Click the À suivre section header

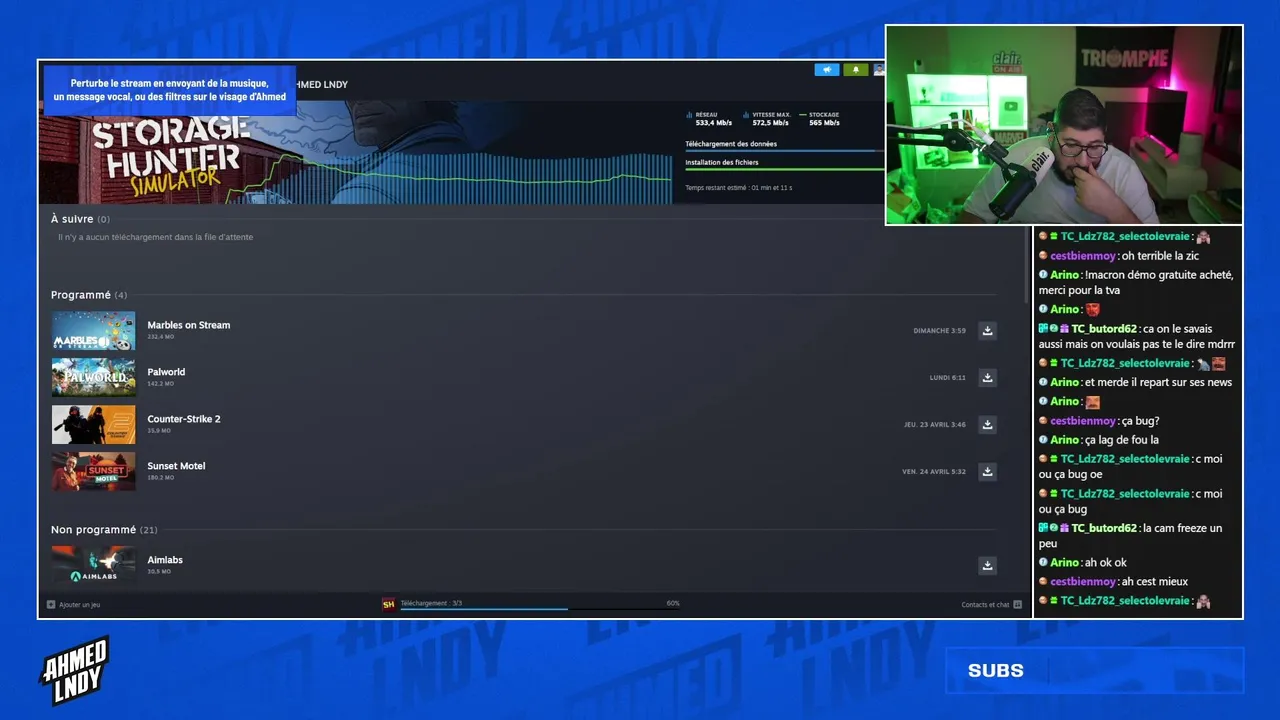click(x=80, y=219)
